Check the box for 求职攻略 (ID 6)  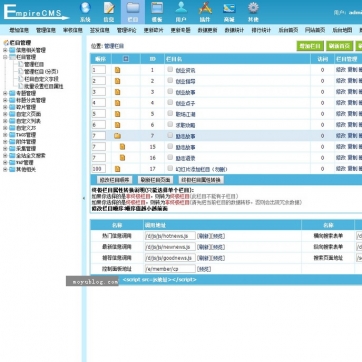tap(170, 125)
